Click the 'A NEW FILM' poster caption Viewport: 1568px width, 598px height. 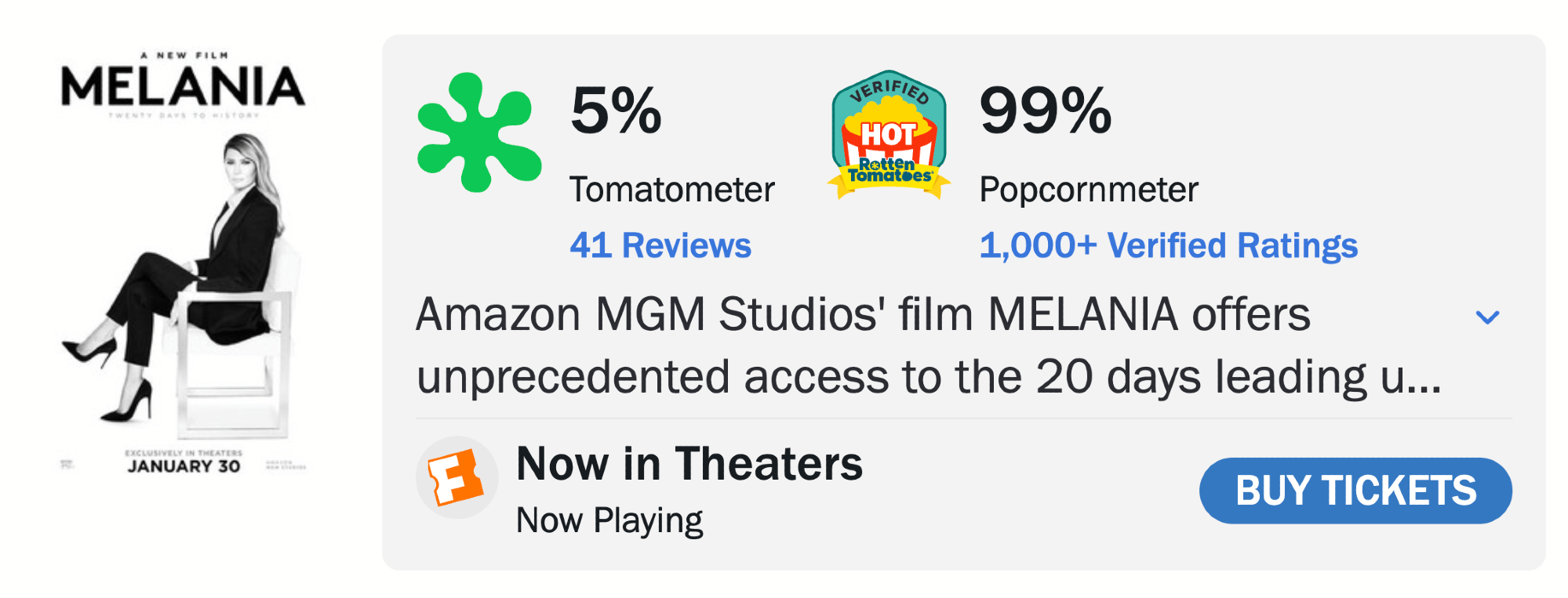tap(184, 56)
